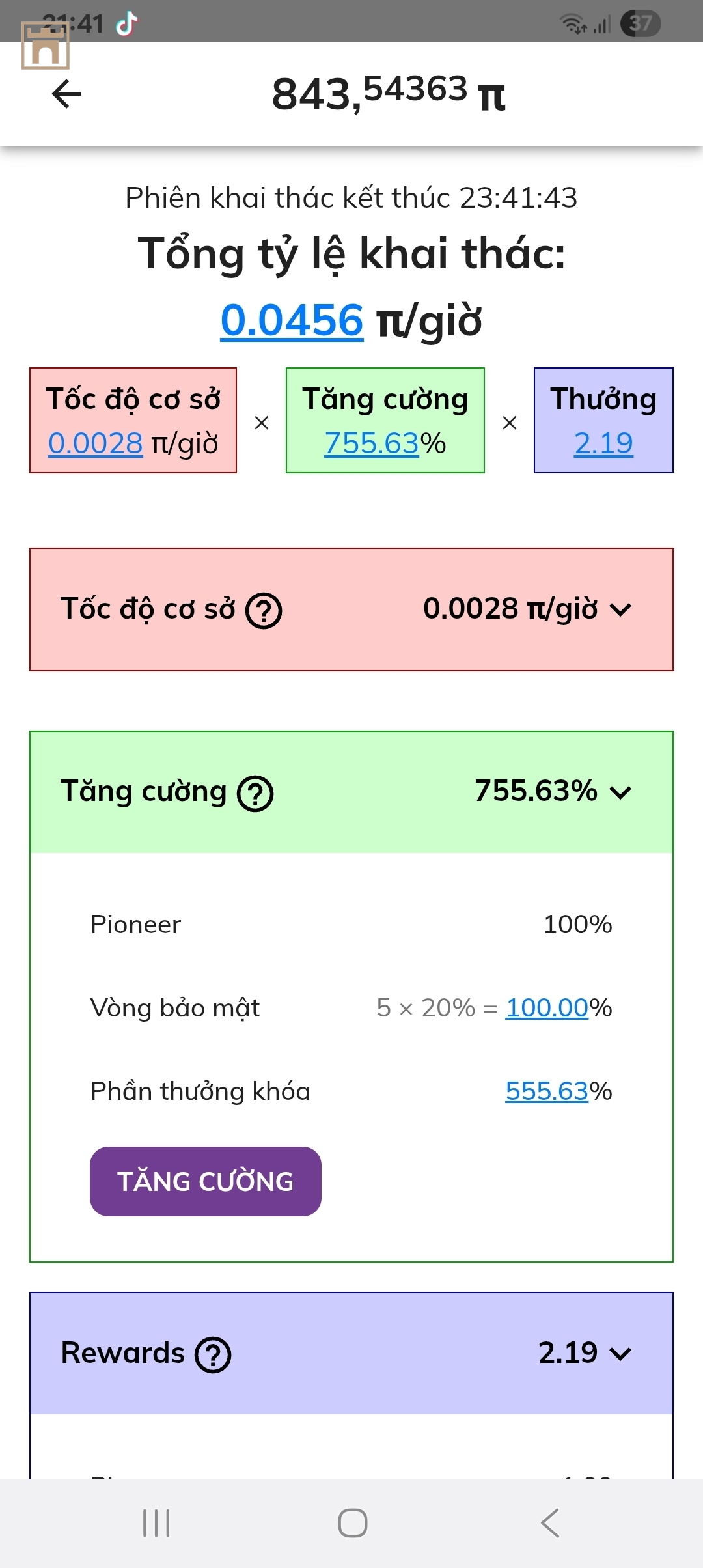
Task: Open help icon next to Tăng cường
Action: 255,793
